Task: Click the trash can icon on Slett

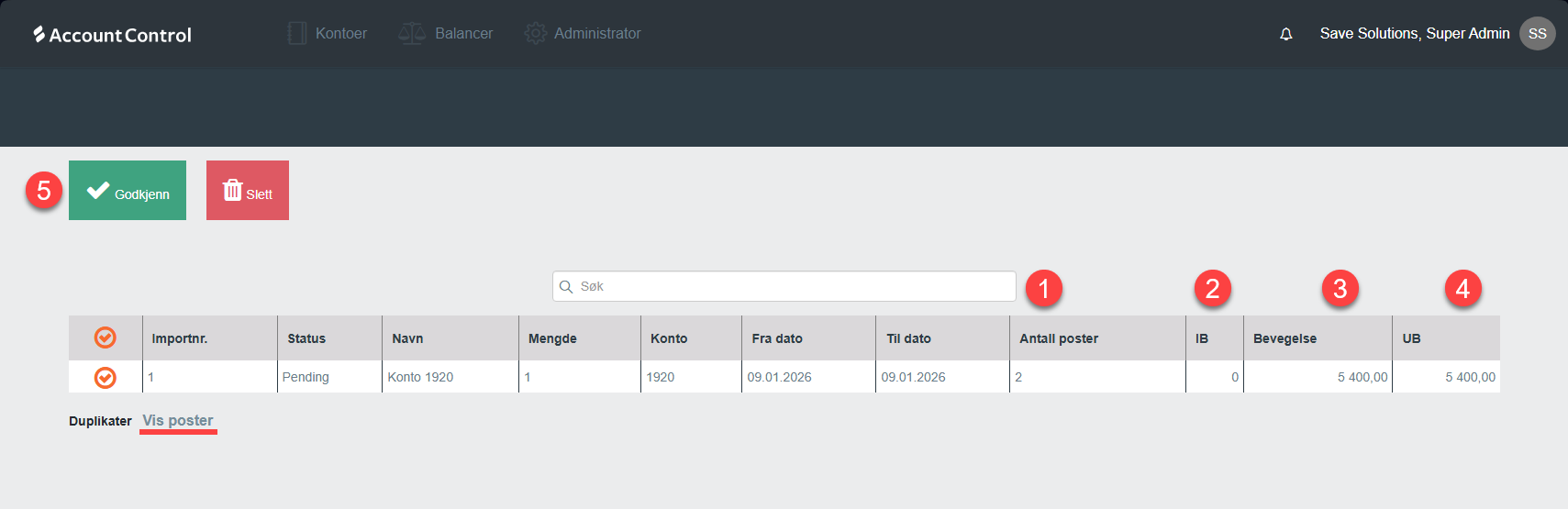Action: coord(232,191)
